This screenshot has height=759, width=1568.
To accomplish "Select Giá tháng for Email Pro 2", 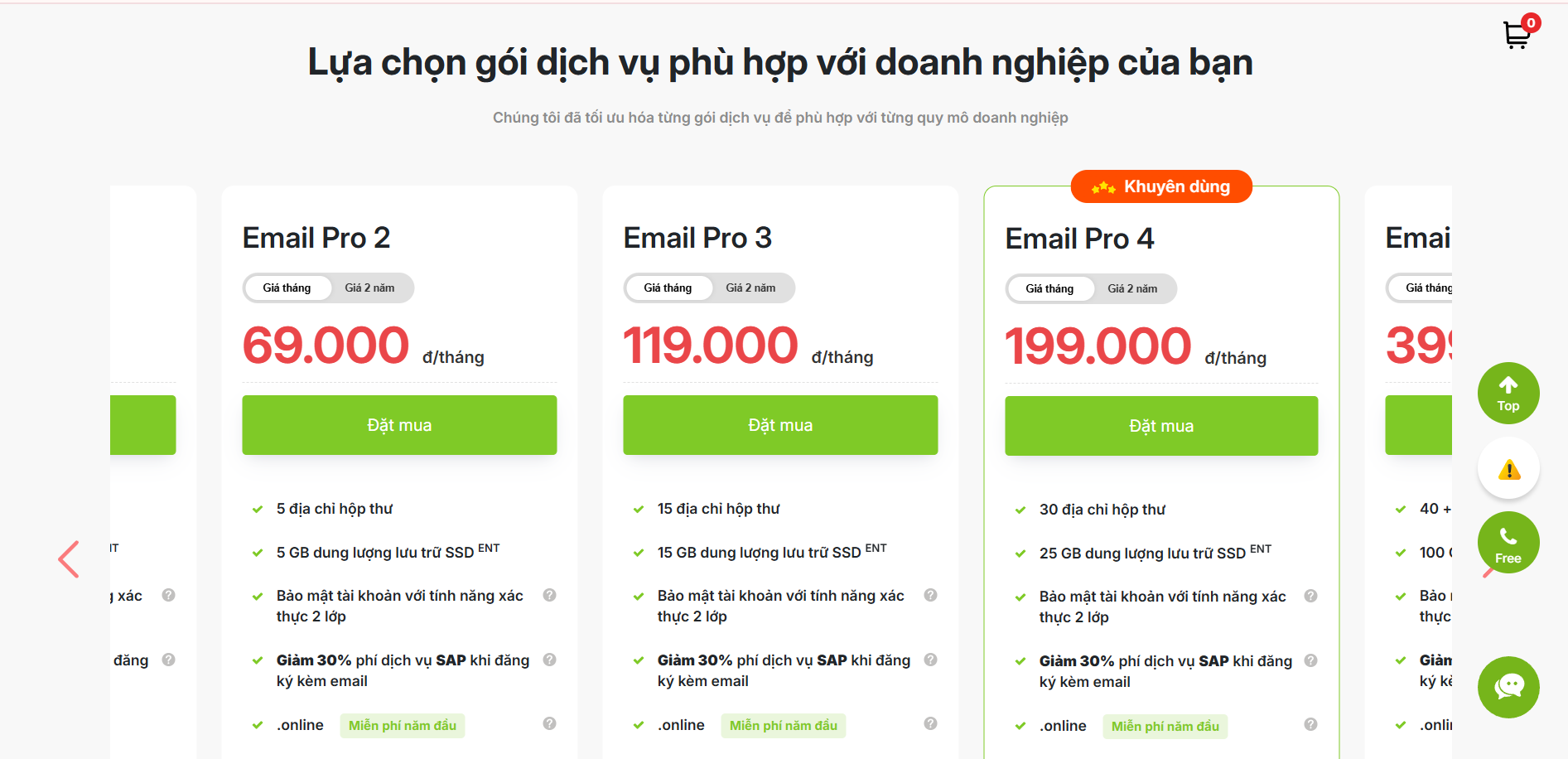I will click(x=287, y=288).
